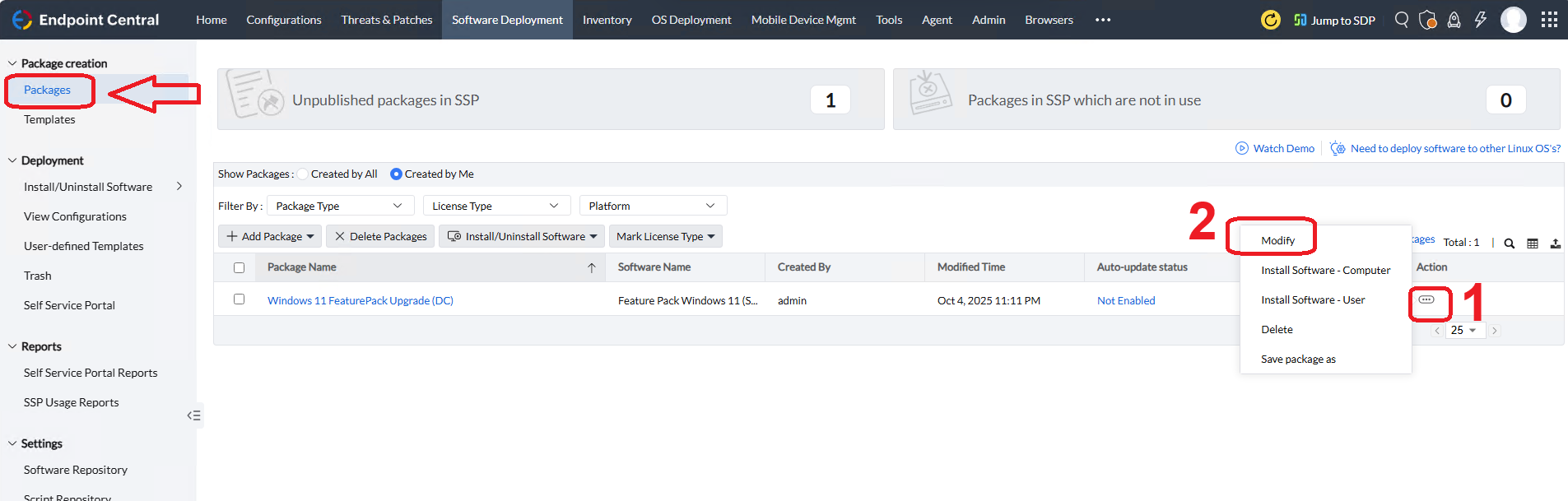
Task: Open the header search magnifier icon
Action: tap(1401, 20)
